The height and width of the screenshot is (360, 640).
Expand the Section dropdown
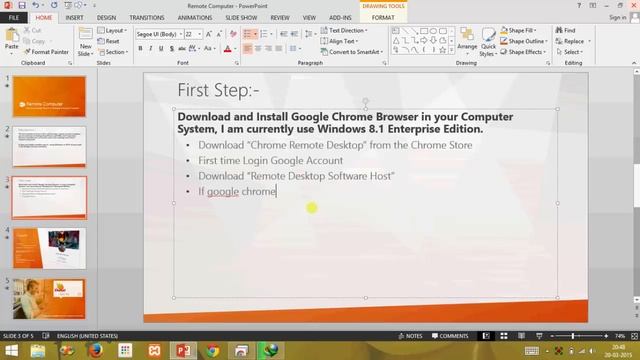[x=113, y=52]
